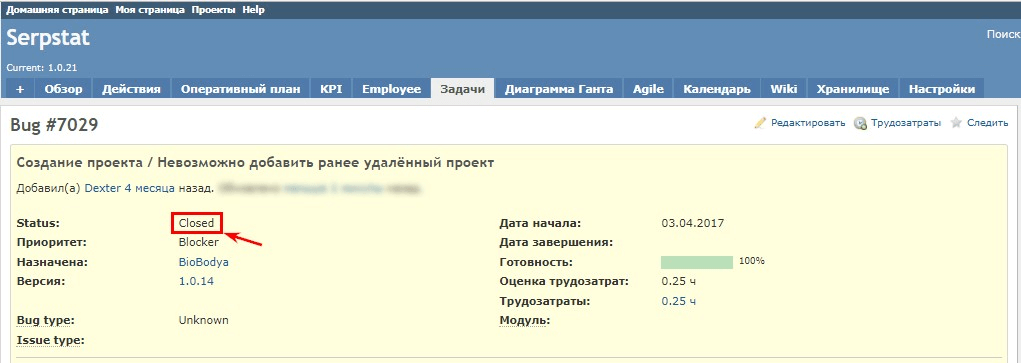
Task: Open the Employee tab
Action: coord(391,89)
